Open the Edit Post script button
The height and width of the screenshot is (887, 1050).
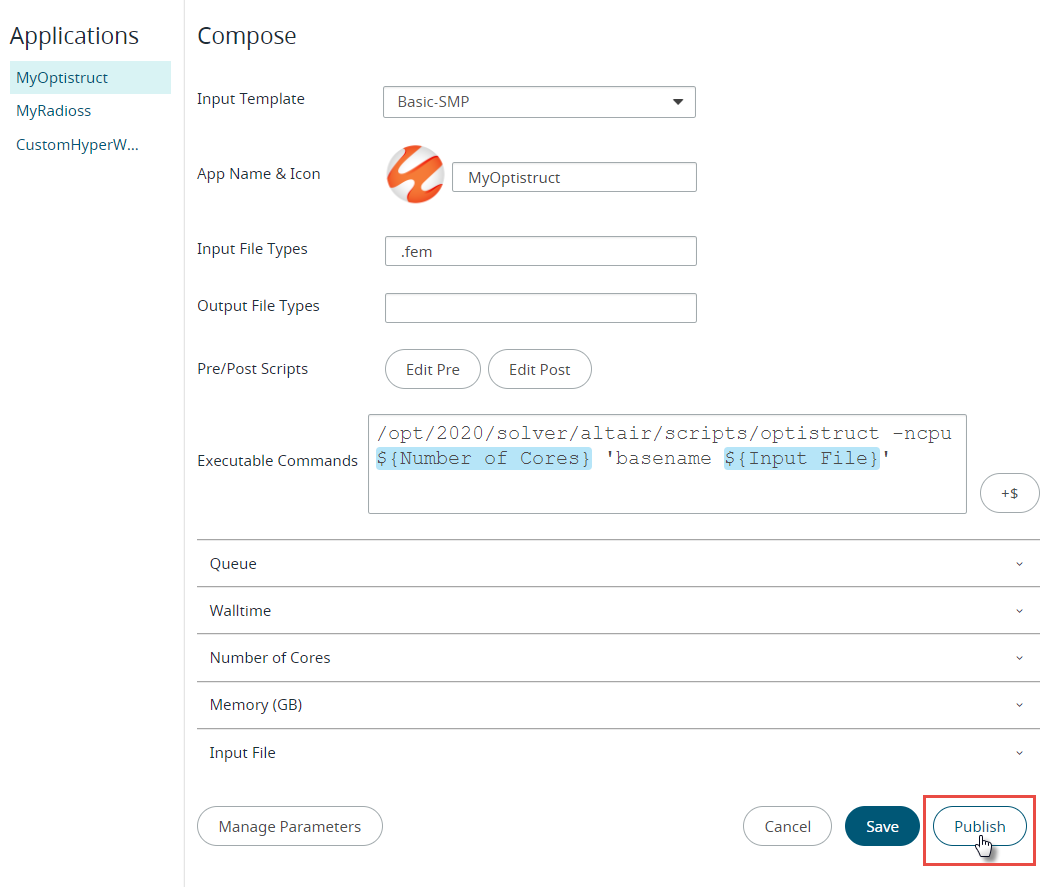tap(540, 369)
